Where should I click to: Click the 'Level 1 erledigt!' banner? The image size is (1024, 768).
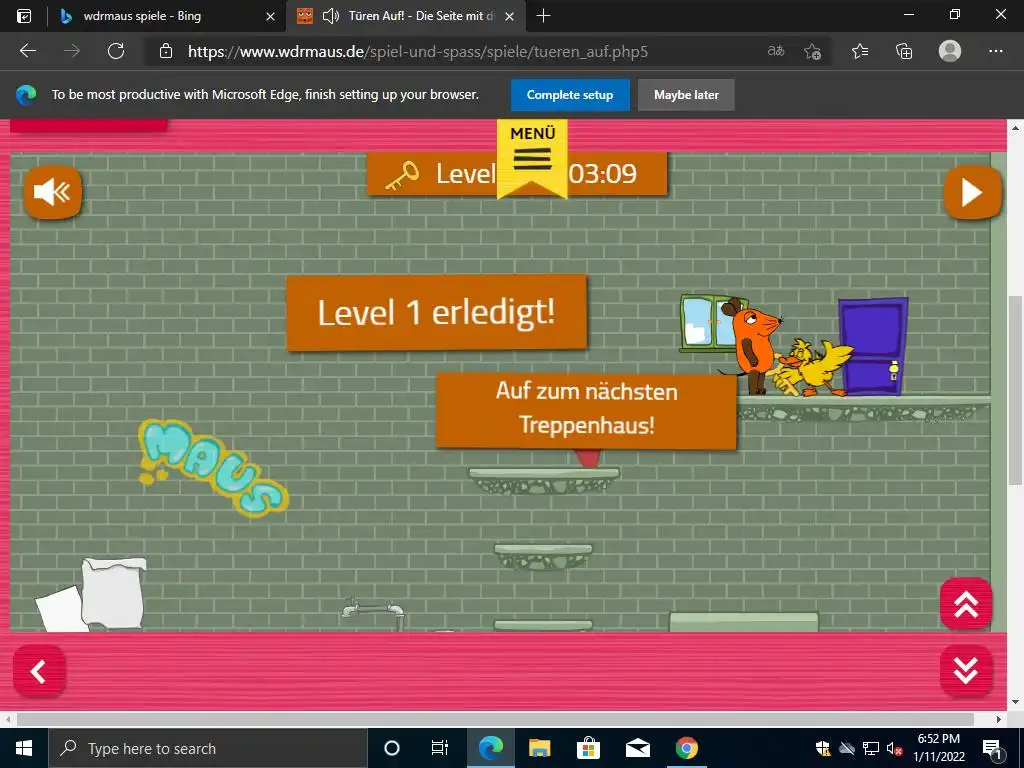tap(436, 312)
